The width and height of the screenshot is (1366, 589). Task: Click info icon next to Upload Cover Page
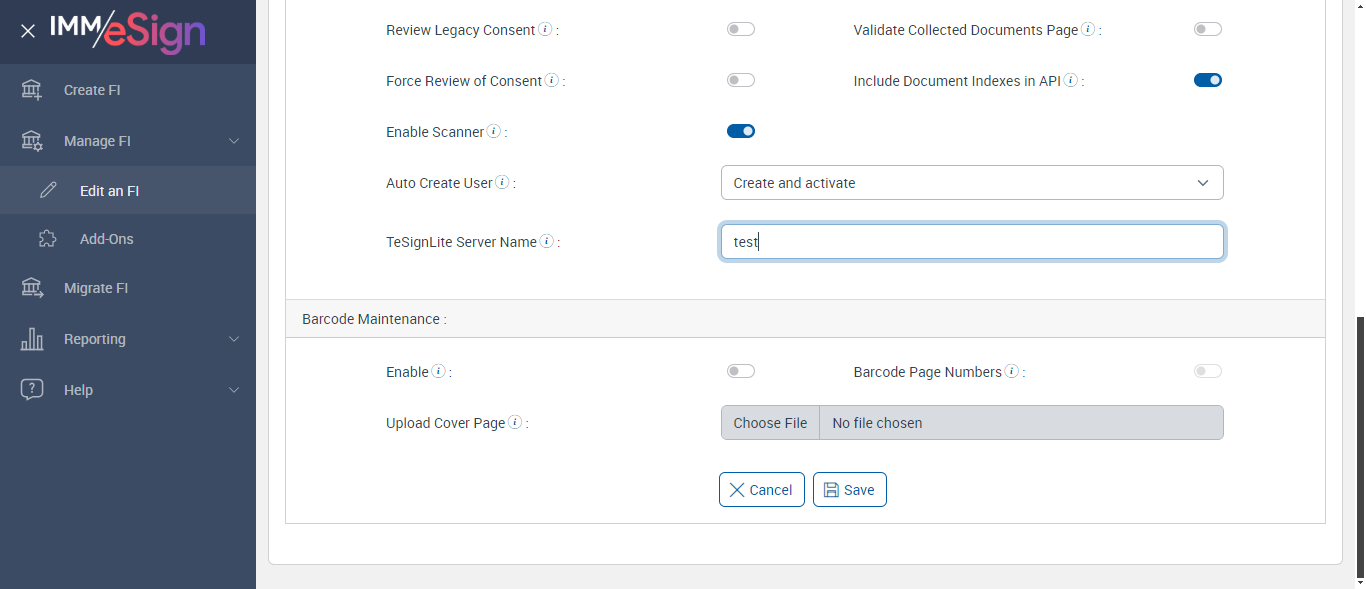coord(515,422)
